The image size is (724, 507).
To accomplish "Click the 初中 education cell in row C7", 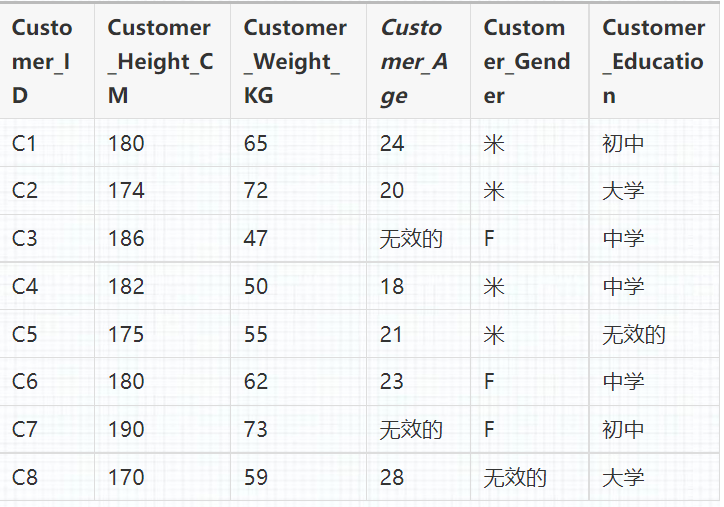I will coord(623,430).
